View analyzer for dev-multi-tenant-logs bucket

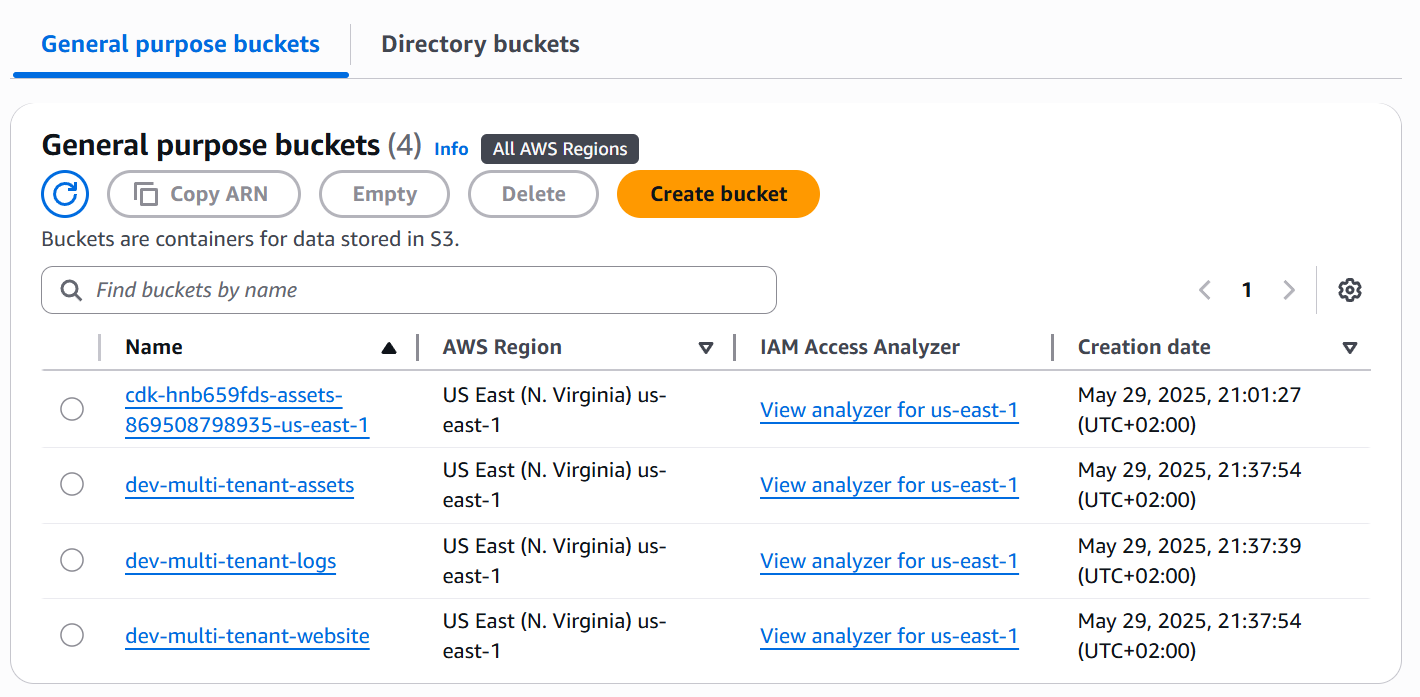click(889, 561)
